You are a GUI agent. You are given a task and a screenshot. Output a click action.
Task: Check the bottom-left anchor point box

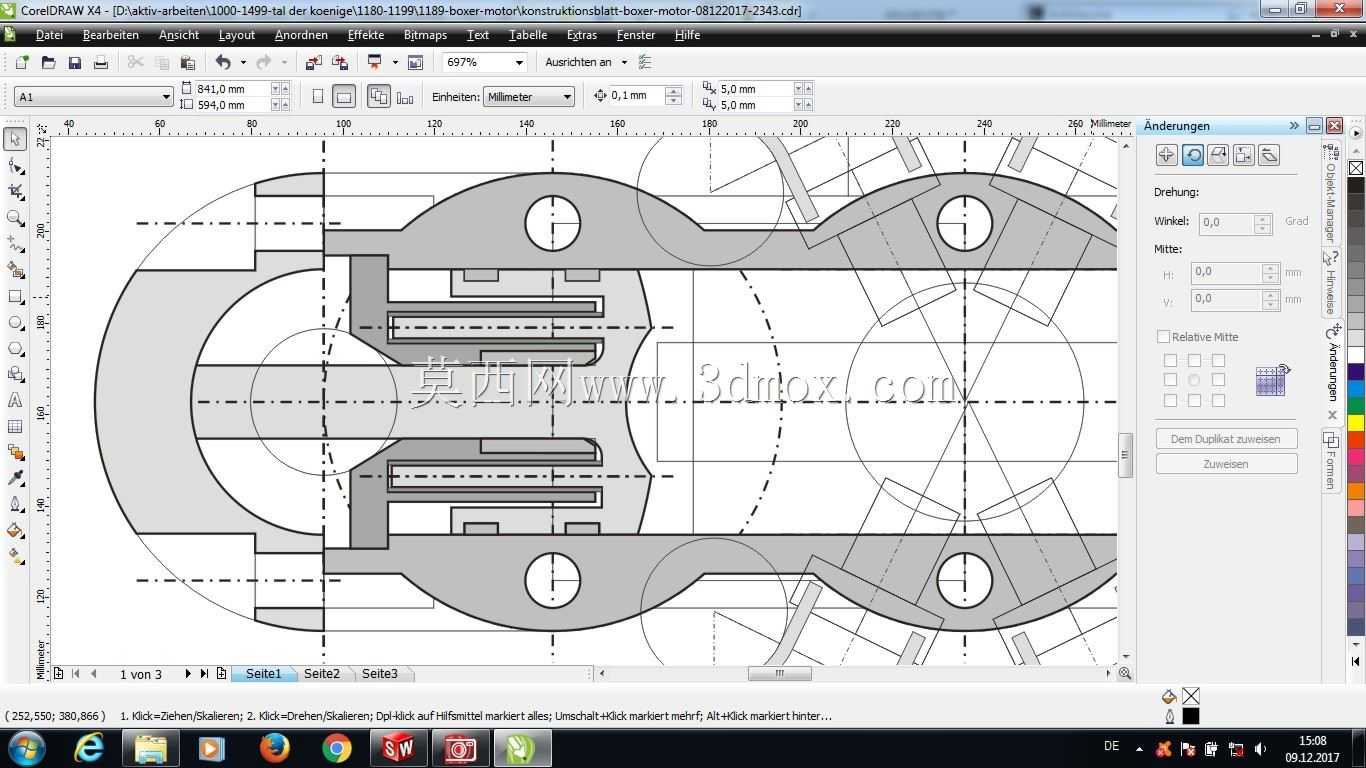click(x=1170, y=400)
